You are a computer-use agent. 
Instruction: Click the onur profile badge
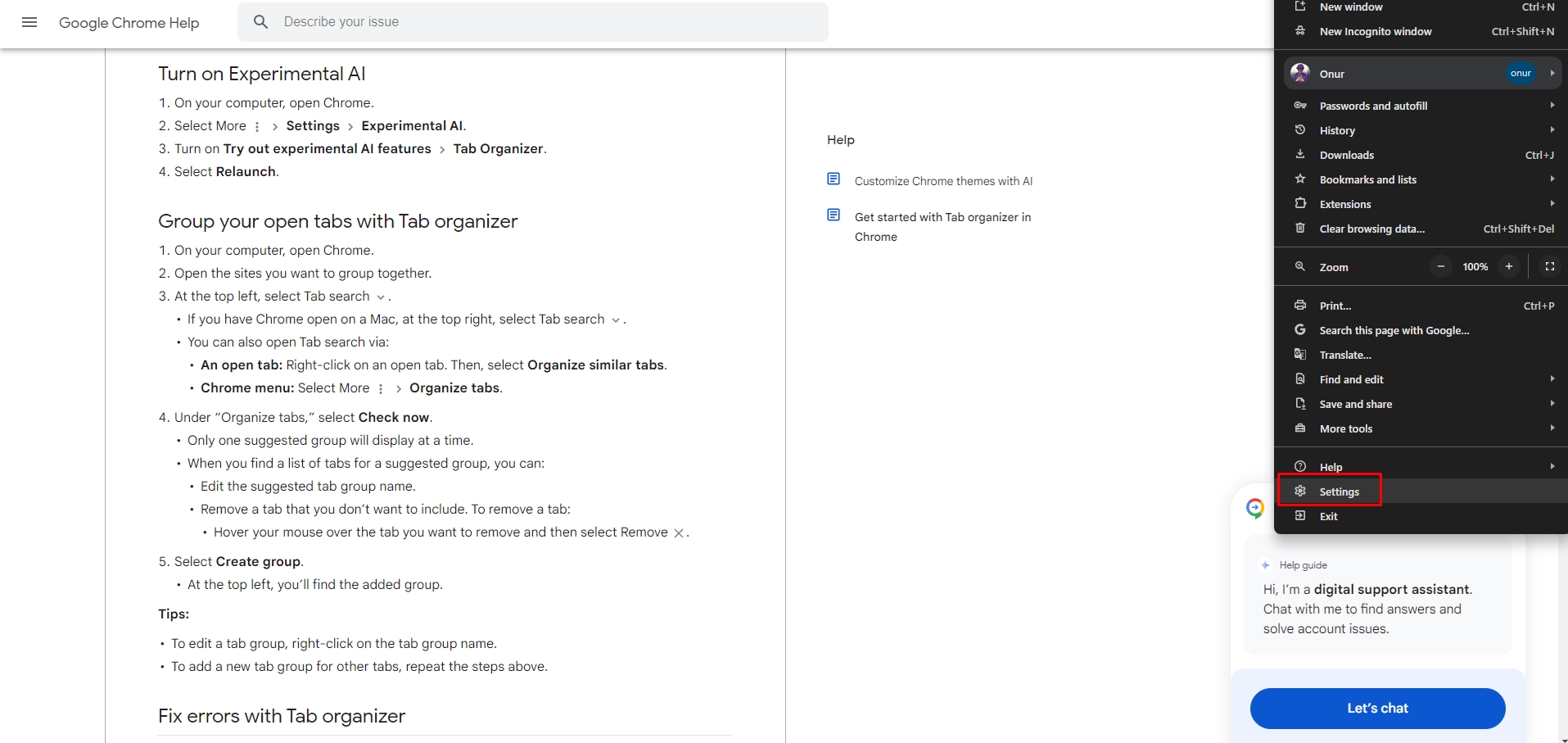point(1521,73)
